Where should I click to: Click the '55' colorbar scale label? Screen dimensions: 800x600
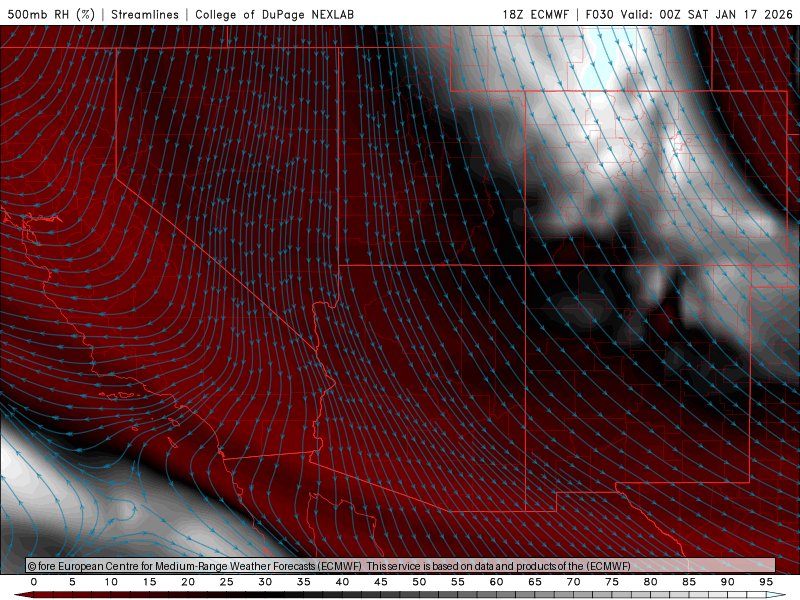[458, 582]
